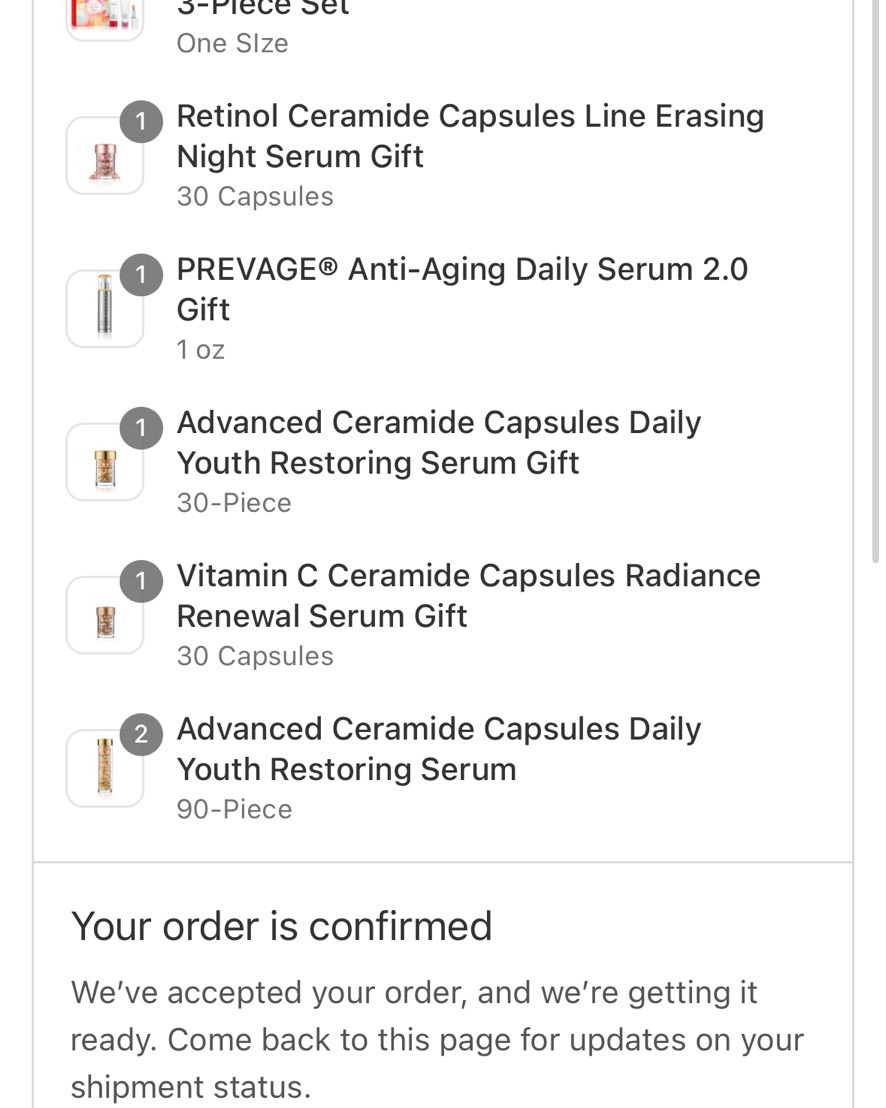
Task: Click the One Size label of 3-Piece Set
Action: pyautogui.click(x=232, y=43)
